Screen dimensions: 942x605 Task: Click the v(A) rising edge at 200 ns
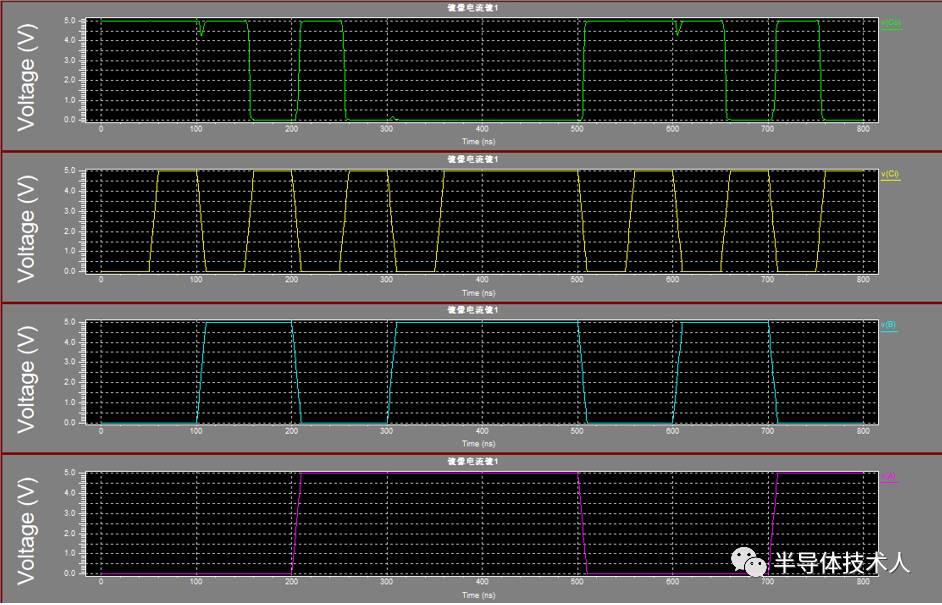pos(296,523)
